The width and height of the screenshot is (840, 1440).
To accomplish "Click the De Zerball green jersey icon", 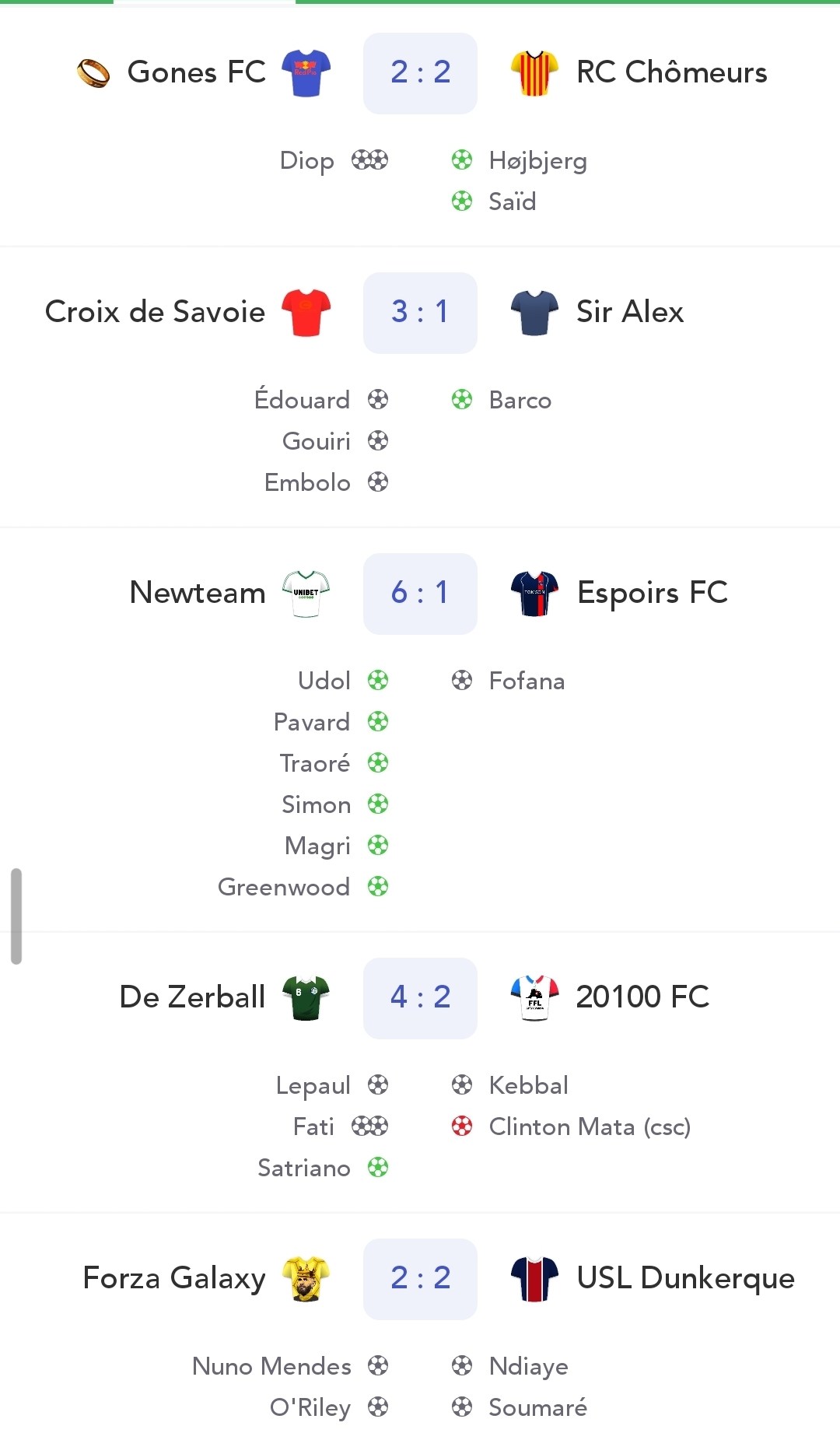I will pyautogui.click(x=306, y=997).
